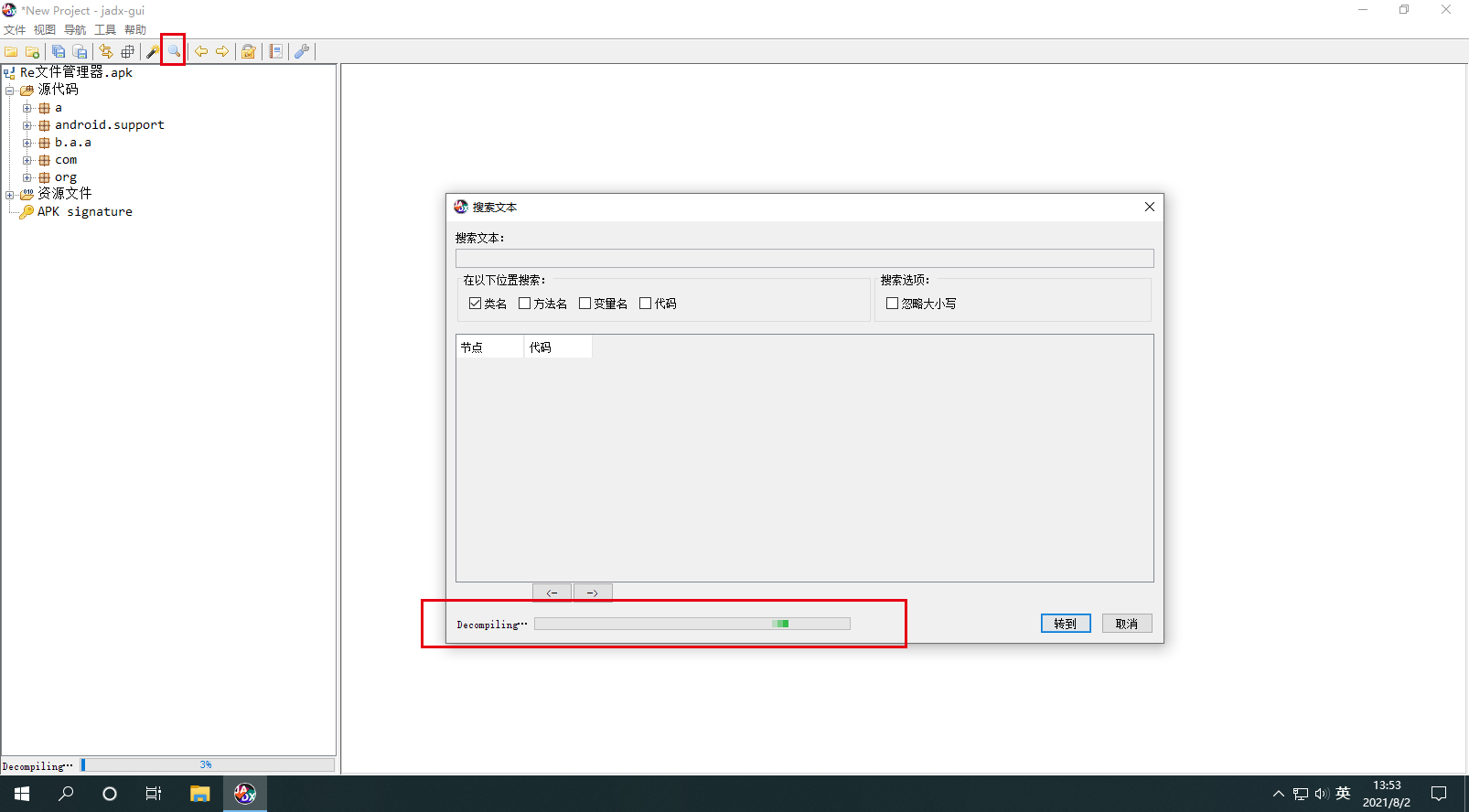Check the 方法名 checkbox
The width and height of the screenshot is (1469, 812).
[524, 304]
